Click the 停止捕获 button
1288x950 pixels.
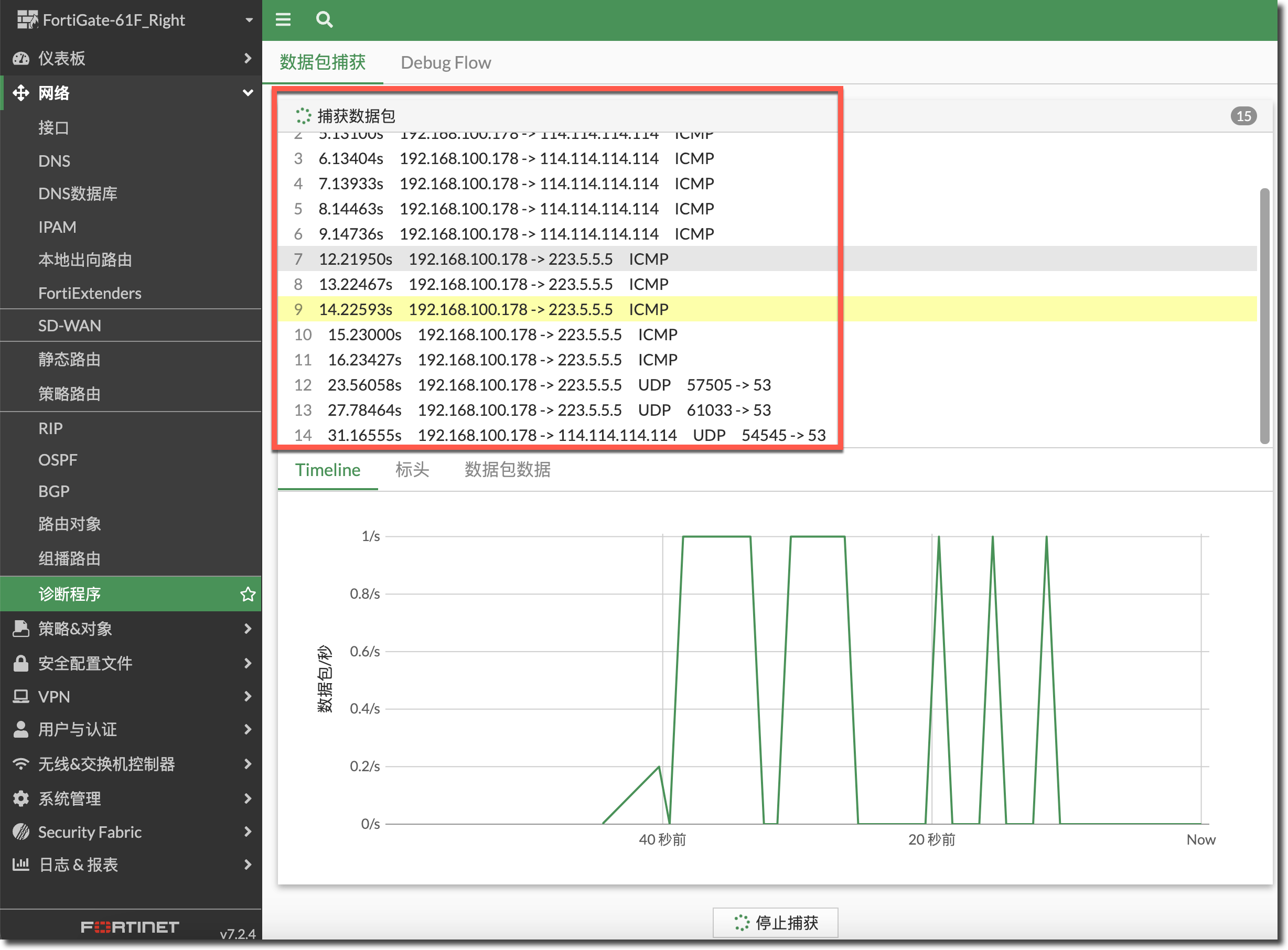[x=775, y=922]
